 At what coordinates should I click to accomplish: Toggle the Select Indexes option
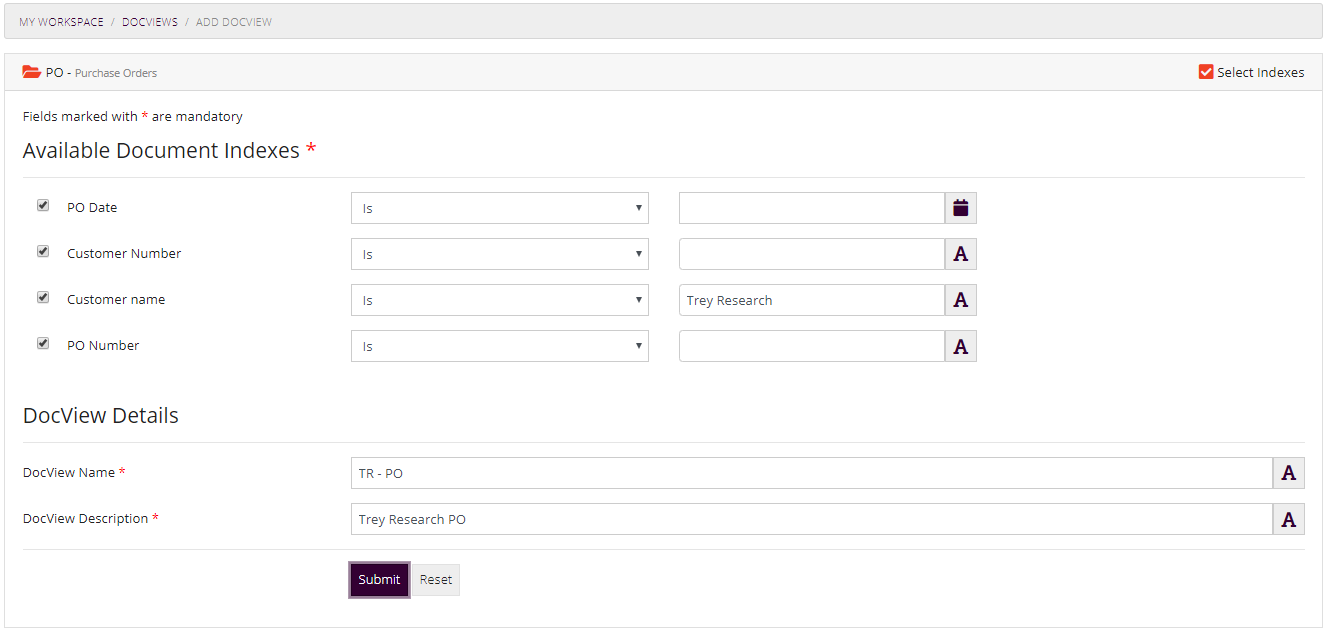coord(1206,71)
